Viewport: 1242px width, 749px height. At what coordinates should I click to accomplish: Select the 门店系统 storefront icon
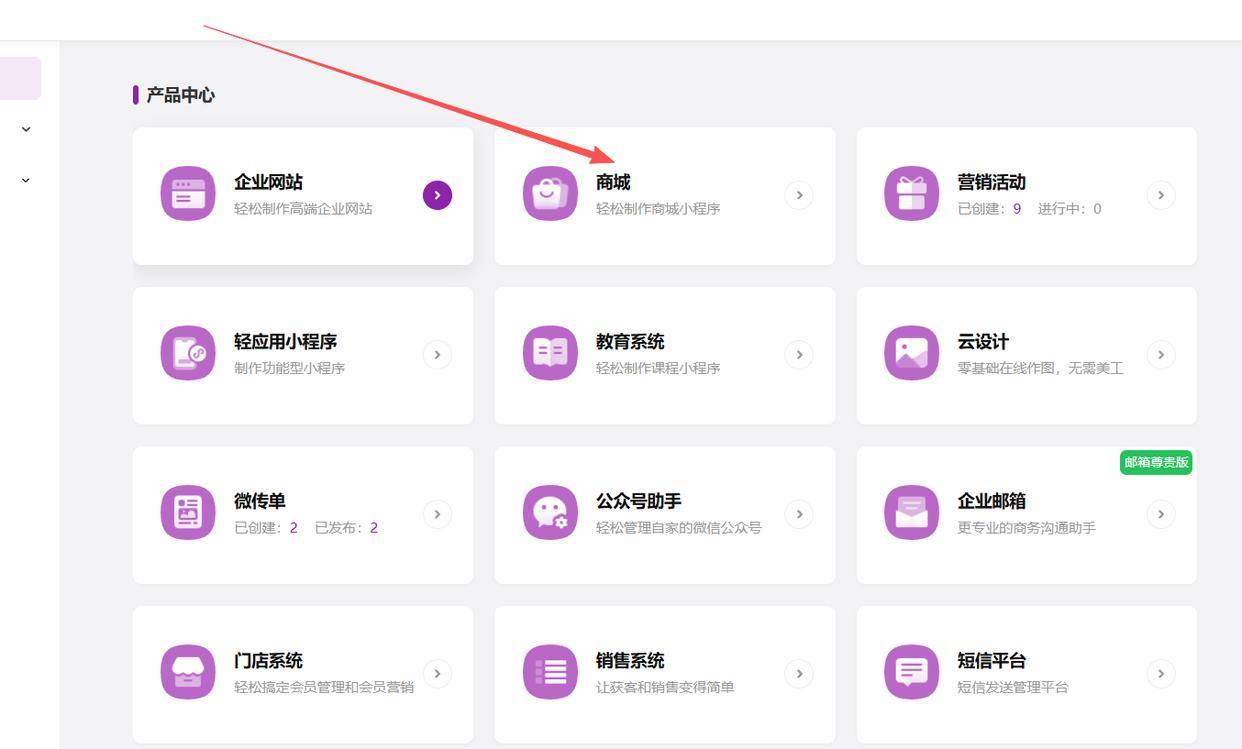tap(188, 673)
